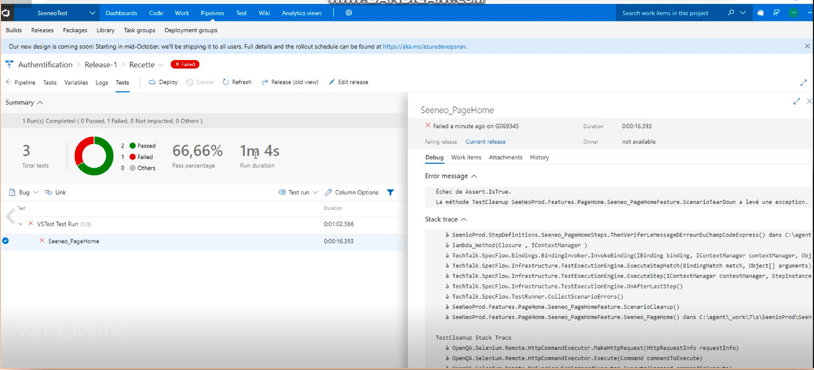
Task: Open project settings gear icon
Action: [x=349, y=13]
